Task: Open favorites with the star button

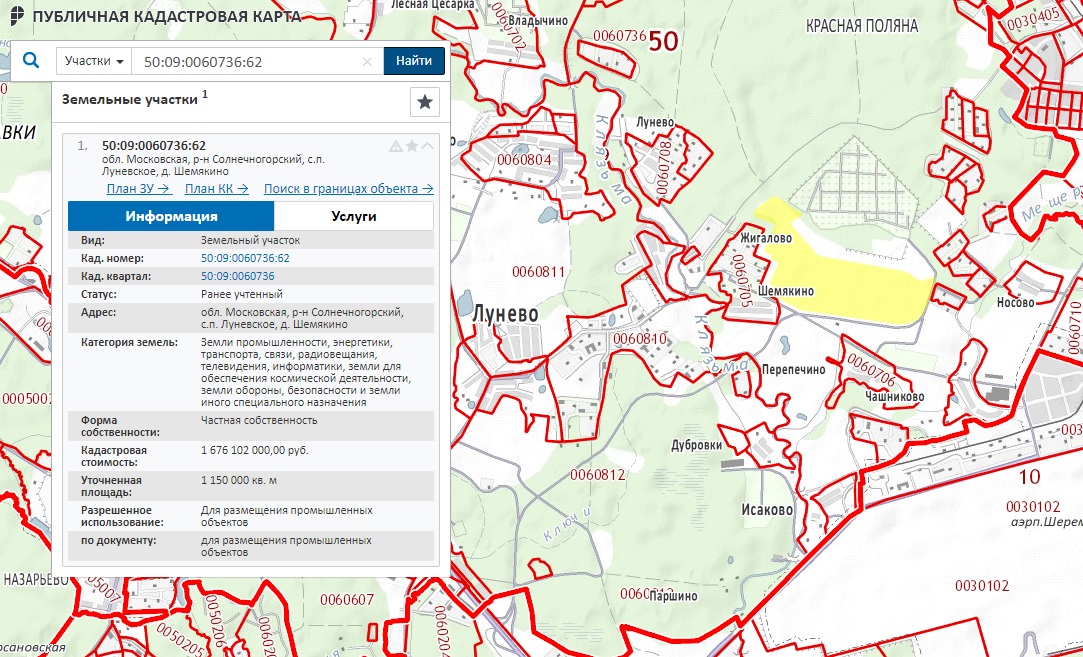Action: coord(425,102)
